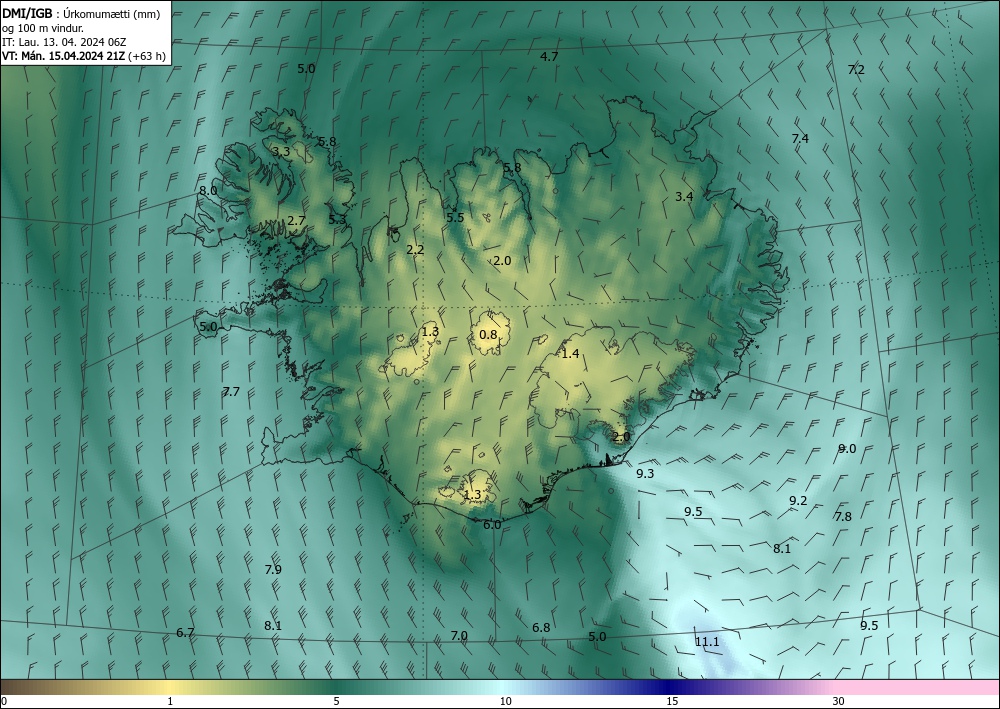The width and height of the screenshot is (1000, 709).
Task: Click the '0' tick on the colour scale
Action: 4,701
